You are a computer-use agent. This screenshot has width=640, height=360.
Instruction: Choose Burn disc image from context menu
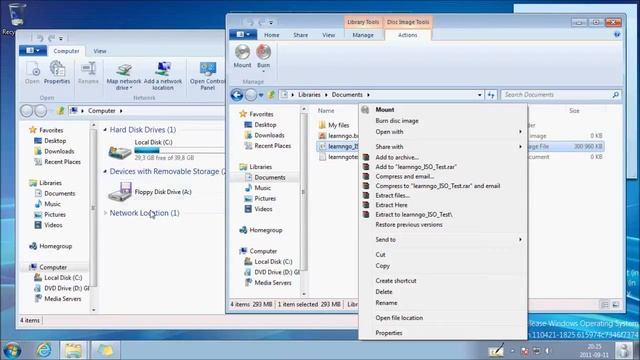click(x=397, y=121)
